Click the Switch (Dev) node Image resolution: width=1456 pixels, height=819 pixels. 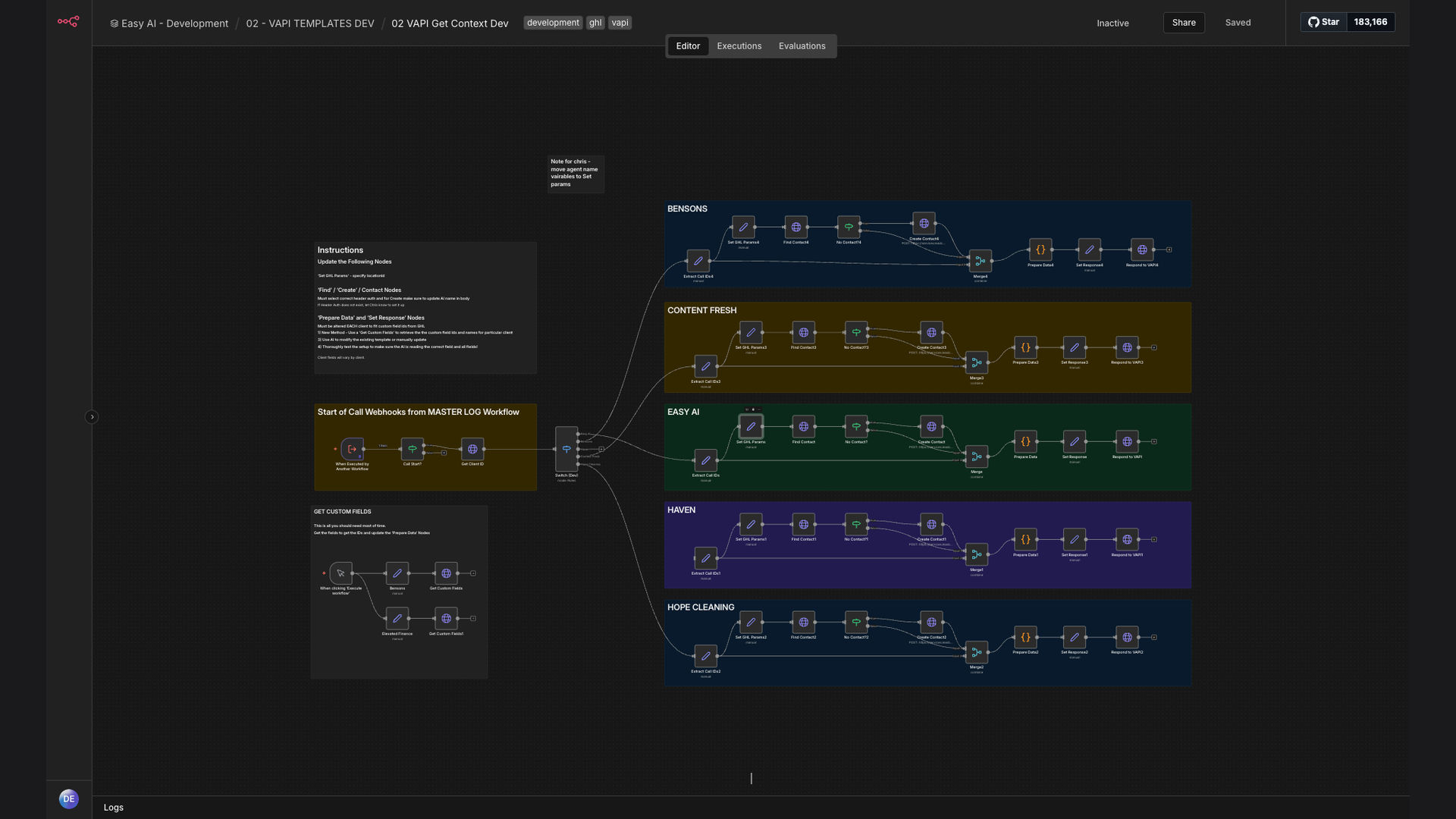point(566,449)
